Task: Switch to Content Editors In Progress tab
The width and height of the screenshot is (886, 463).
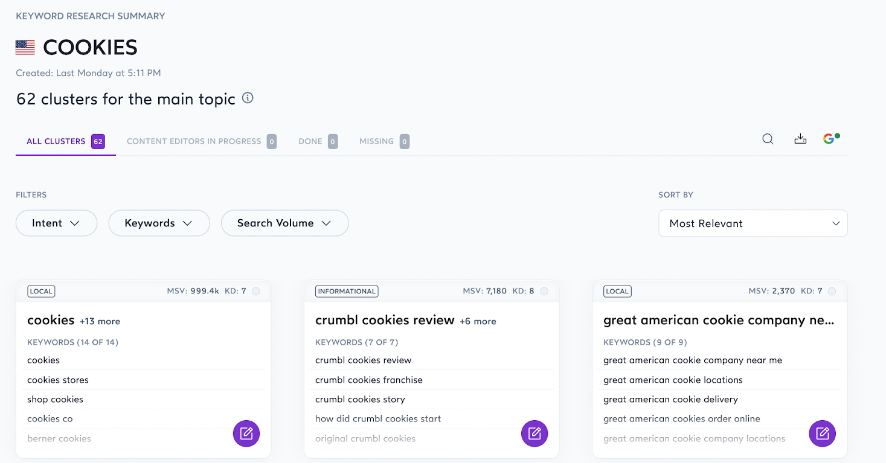Action: pyautogui.click(x=201, y=141)
